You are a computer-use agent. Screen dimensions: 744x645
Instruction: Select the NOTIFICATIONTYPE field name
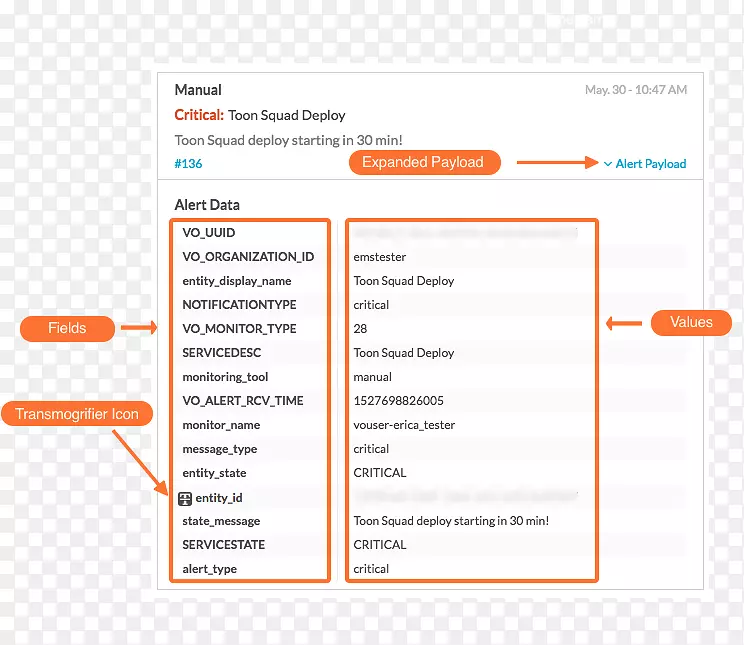point(239,305)
